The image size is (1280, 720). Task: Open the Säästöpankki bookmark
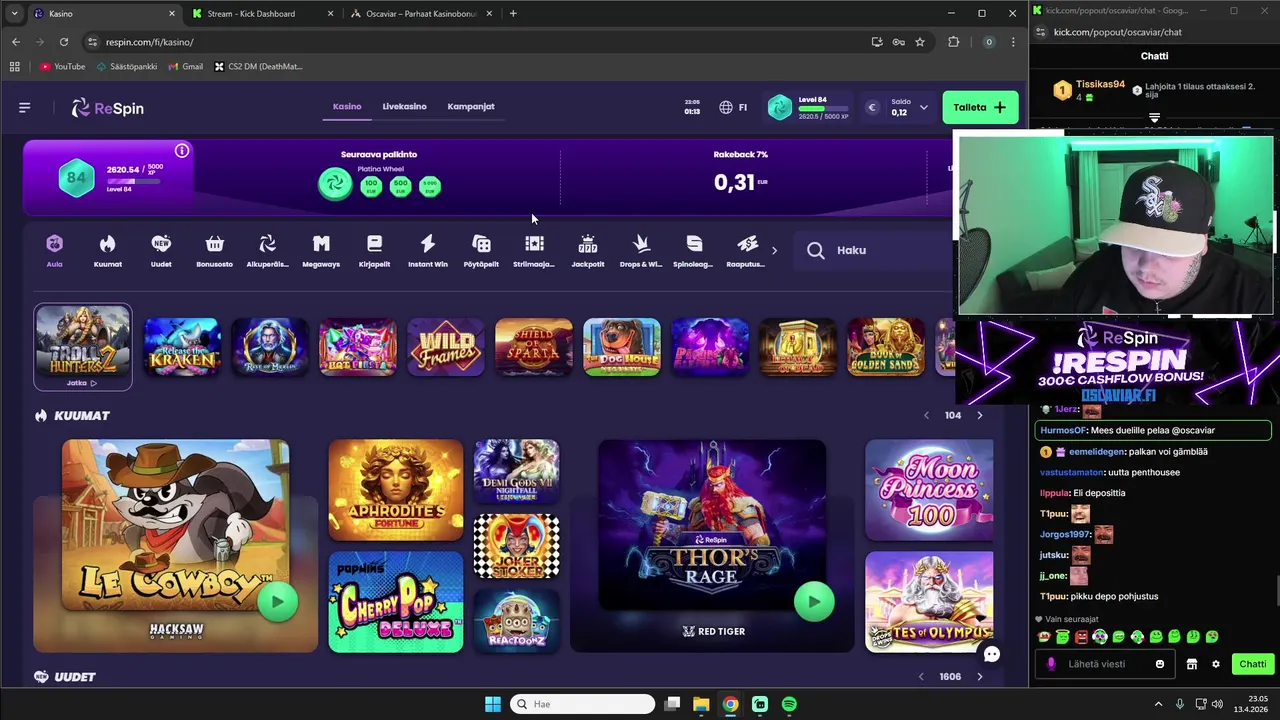(127, 67)
